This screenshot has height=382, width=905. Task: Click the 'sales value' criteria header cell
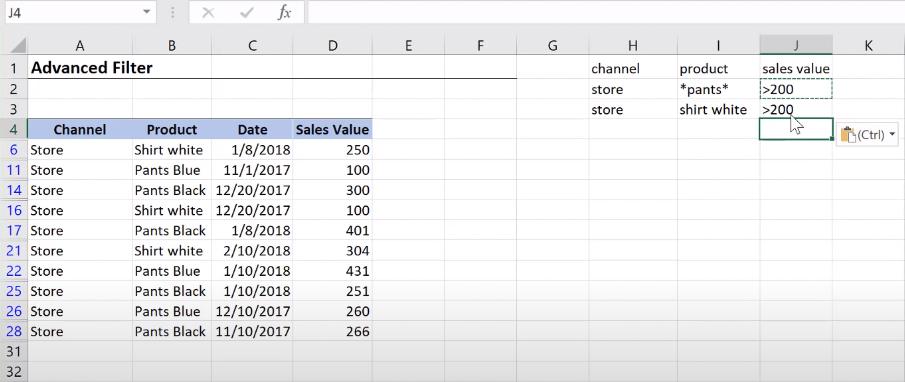[796, 69]
